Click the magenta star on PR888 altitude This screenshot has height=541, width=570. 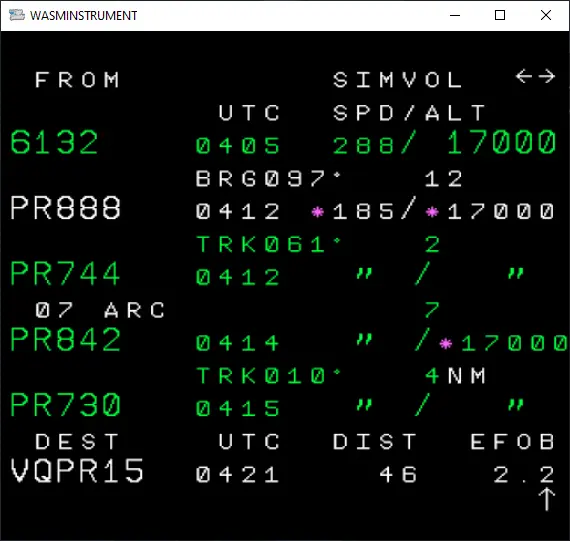pyautogui.click(x=432, y=212)
